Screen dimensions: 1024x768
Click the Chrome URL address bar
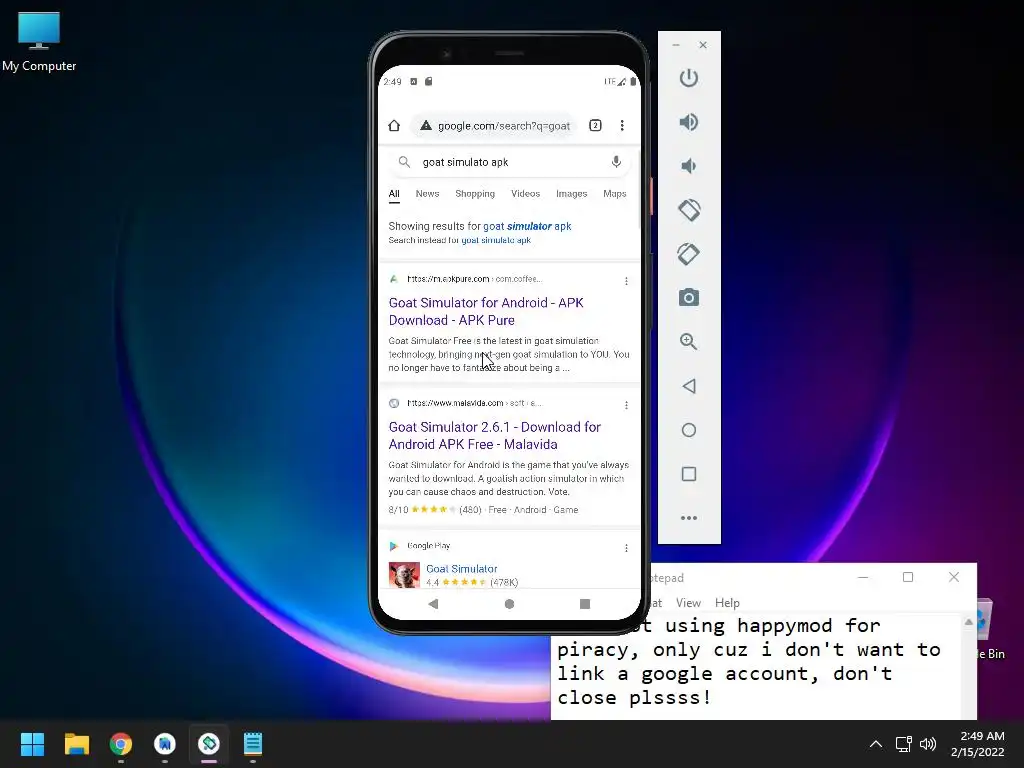494,125
